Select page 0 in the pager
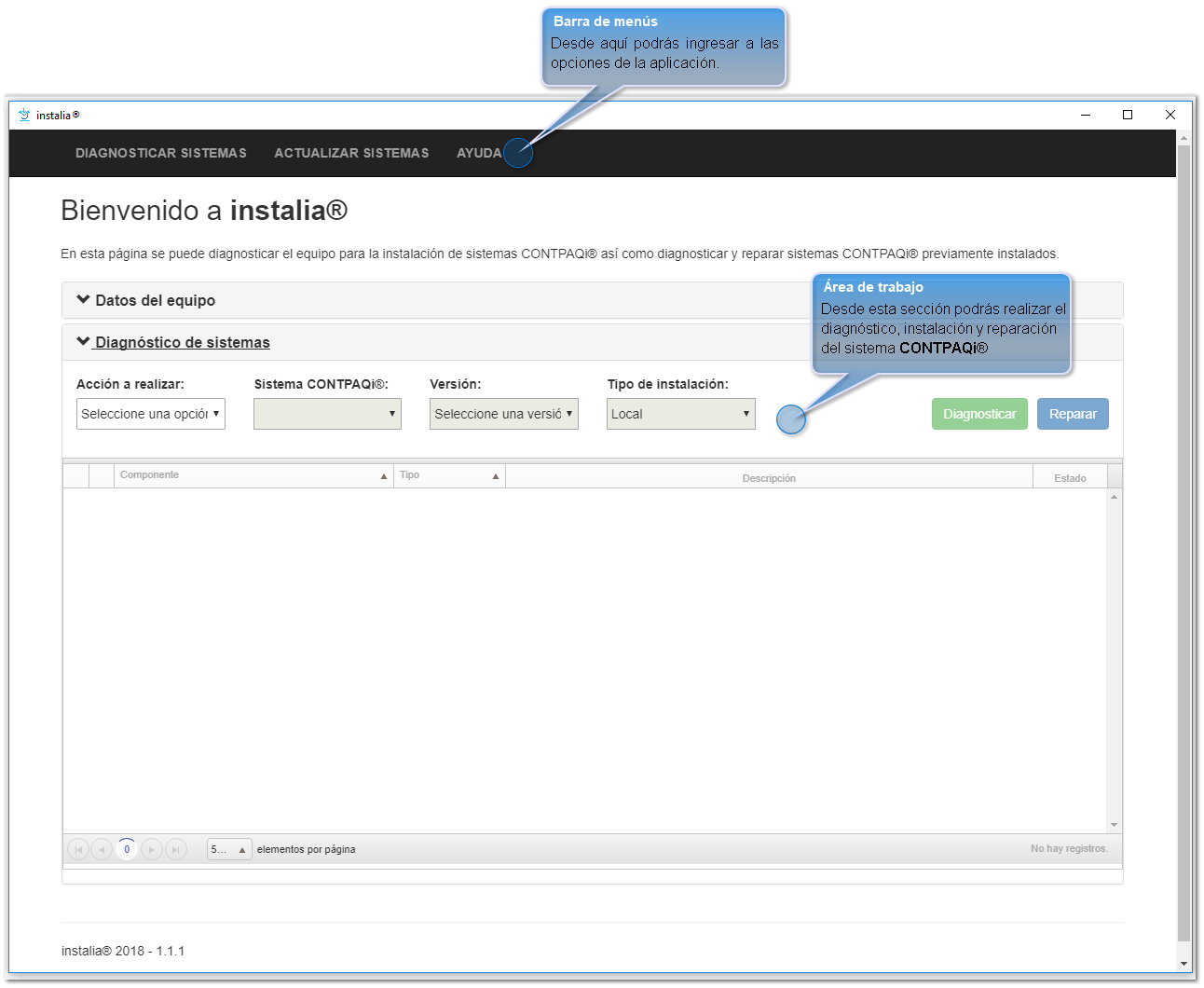 [x=127, y=849]
